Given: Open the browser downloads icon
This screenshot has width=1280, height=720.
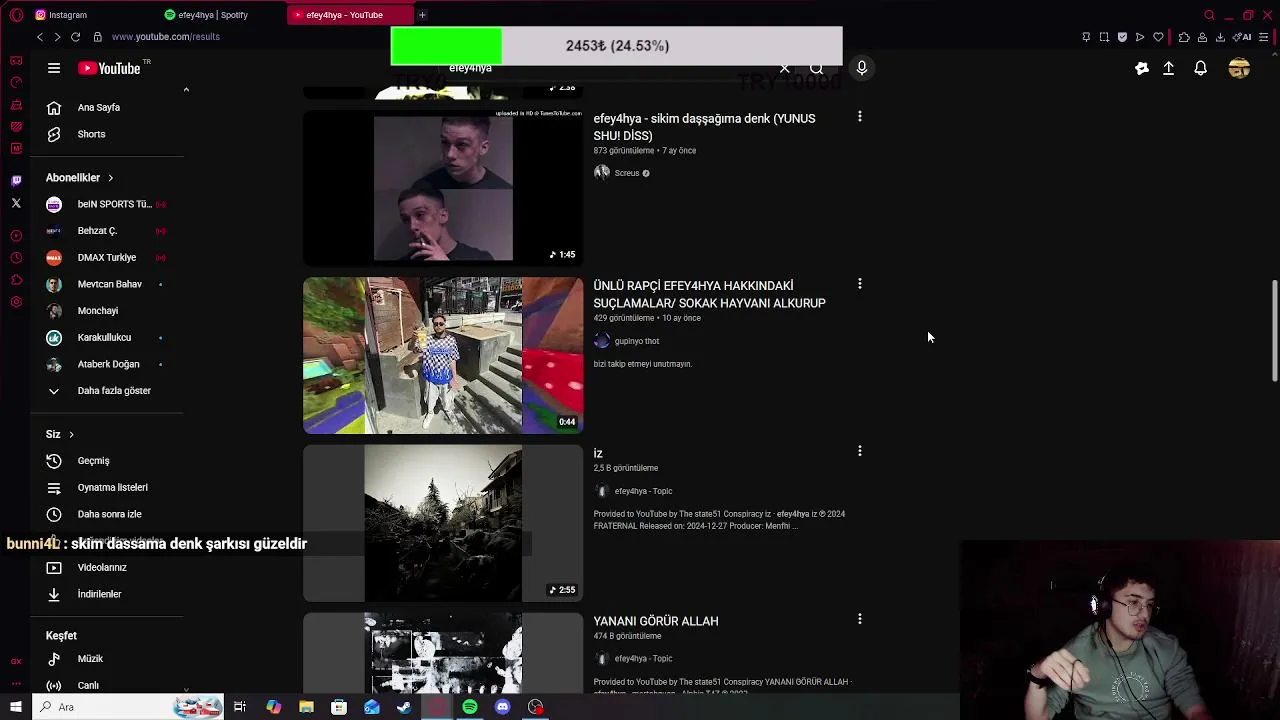Looking at the screenshot, I should pyautogui.click(x=1220, y=37).
